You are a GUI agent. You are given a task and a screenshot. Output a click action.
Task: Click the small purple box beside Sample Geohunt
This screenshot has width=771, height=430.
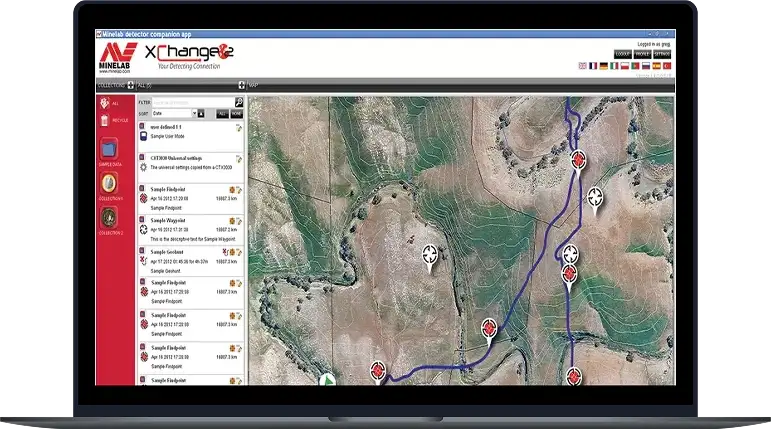pyautogui.click(x=142, y=251)
